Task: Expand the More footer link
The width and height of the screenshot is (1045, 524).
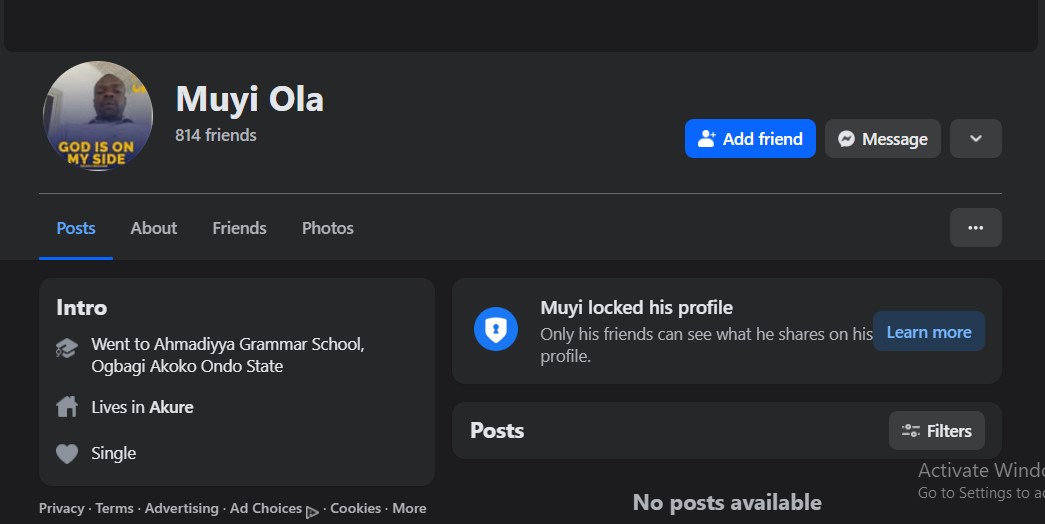Action: coord(409,508)
